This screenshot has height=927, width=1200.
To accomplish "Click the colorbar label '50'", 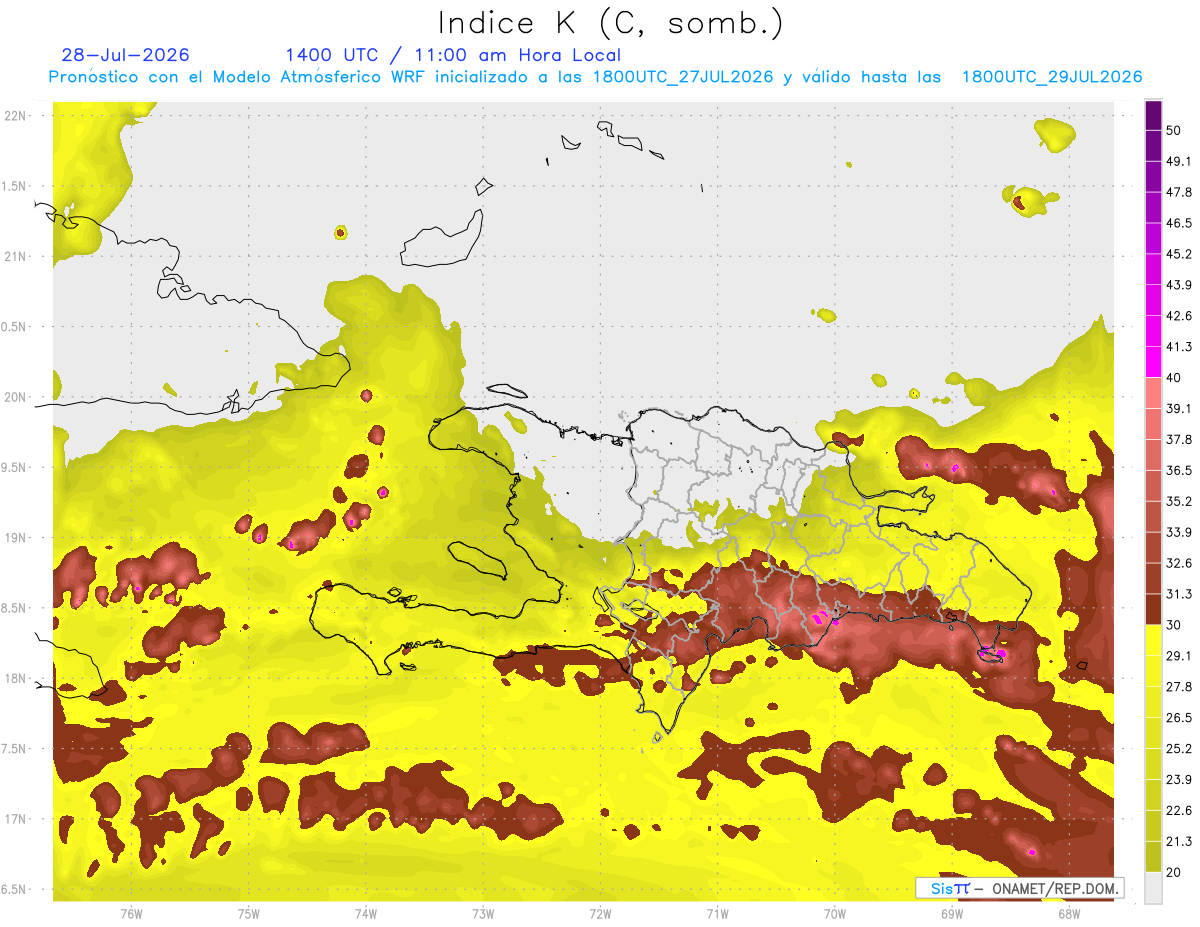I will (1174, 131).
